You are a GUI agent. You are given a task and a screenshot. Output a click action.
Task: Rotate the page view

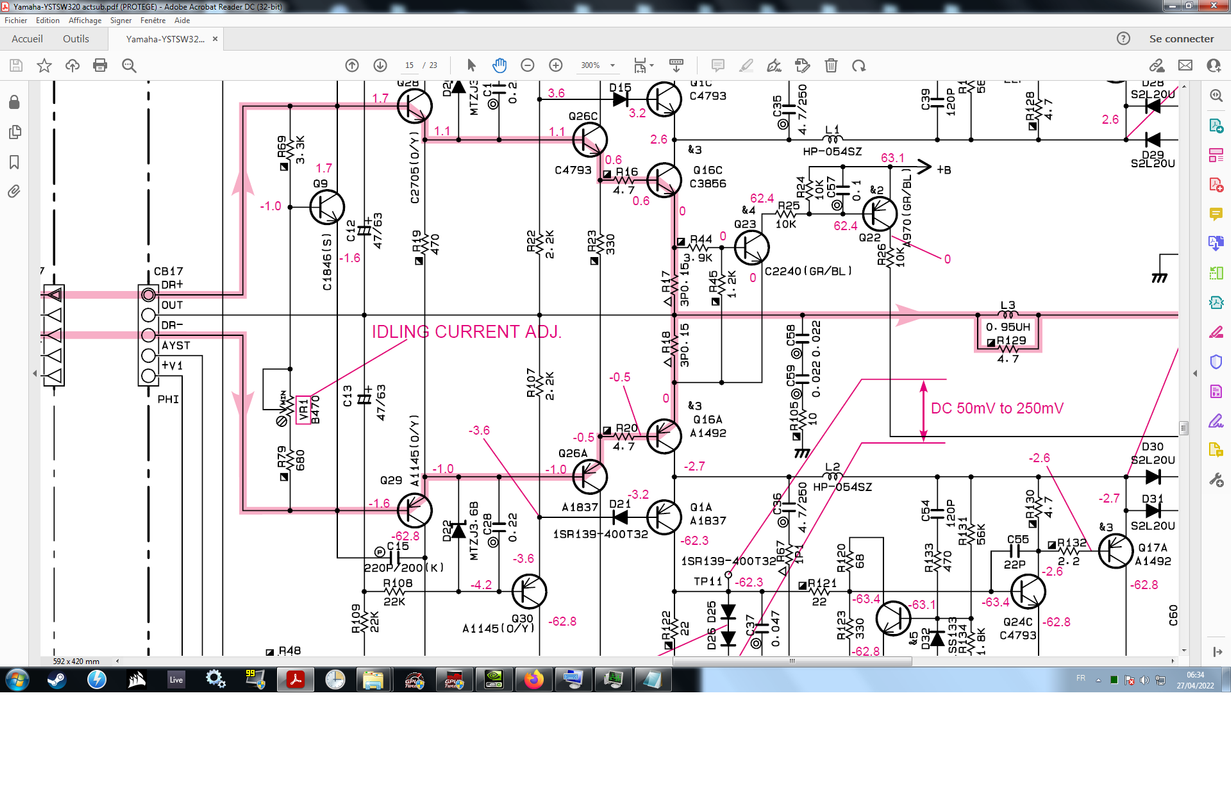859,65
